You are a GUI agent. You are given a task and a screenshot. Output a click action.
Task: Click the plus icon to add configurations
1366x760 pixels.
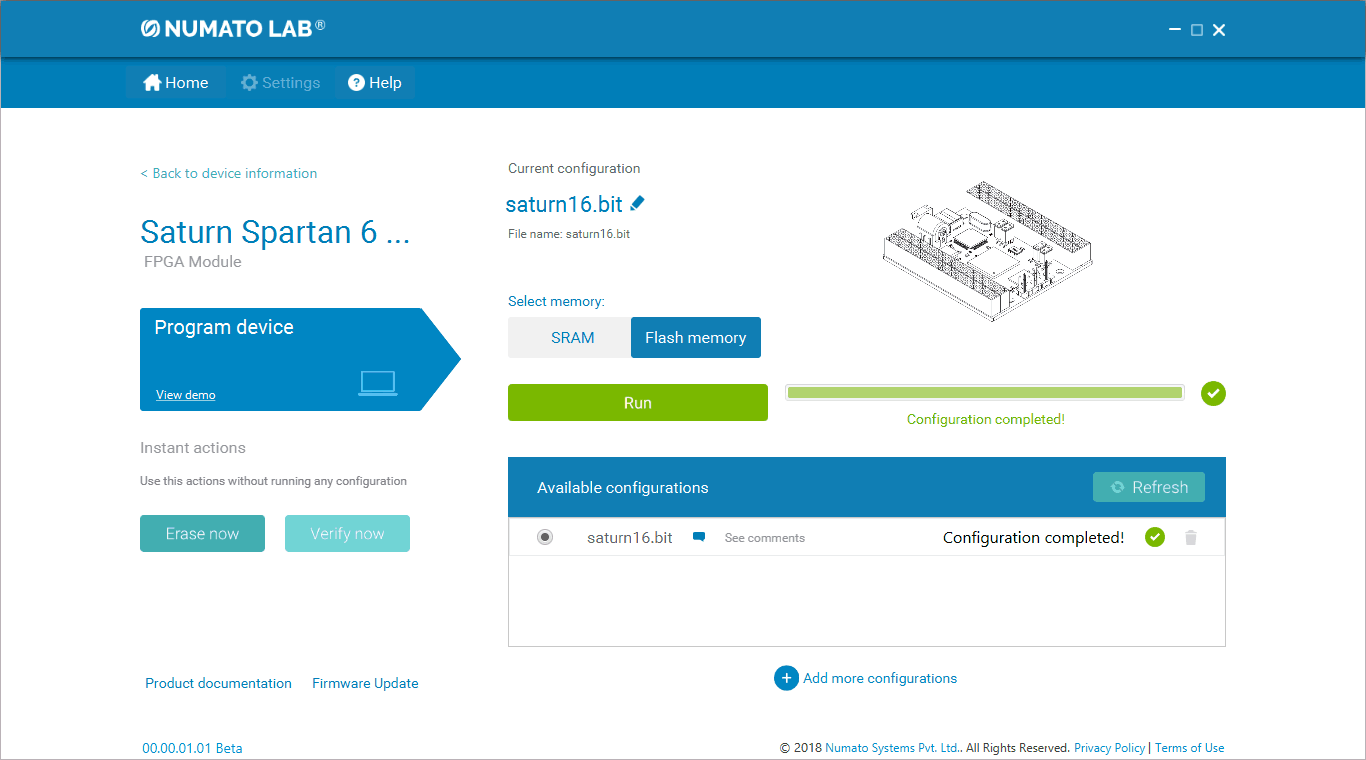(x=786, y=678)
